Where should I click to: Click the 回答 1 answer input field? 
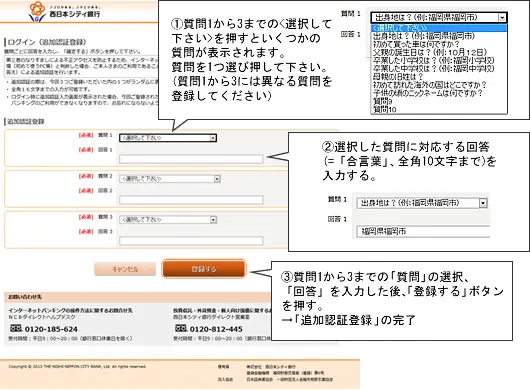click(x=191, y=159)
